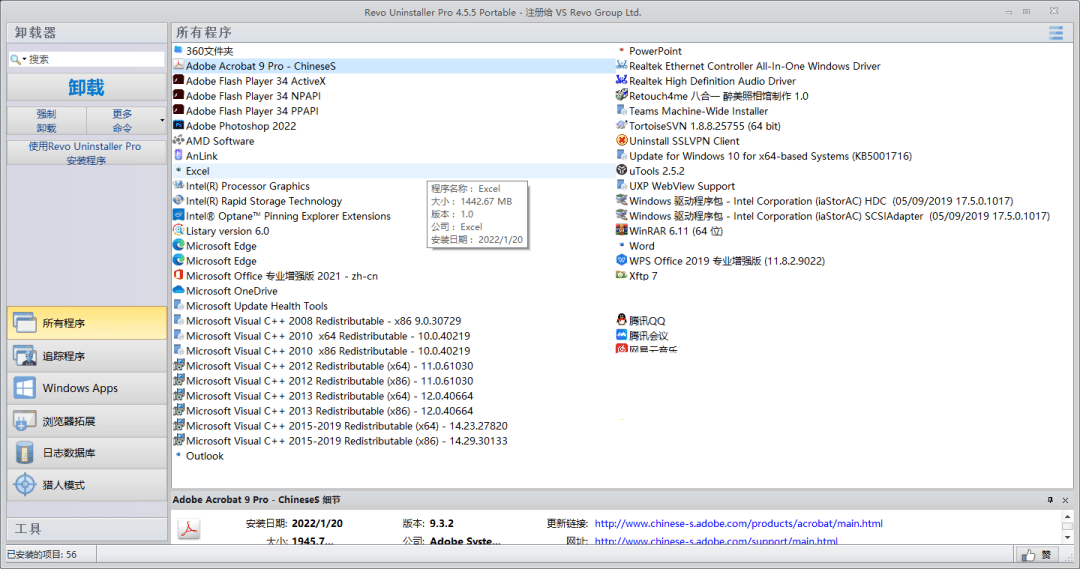Image resolution: width=1080 pixels, height=569 pixels.
Task: Click the 360文件夹 folder icon
Action: click(178, 50)
